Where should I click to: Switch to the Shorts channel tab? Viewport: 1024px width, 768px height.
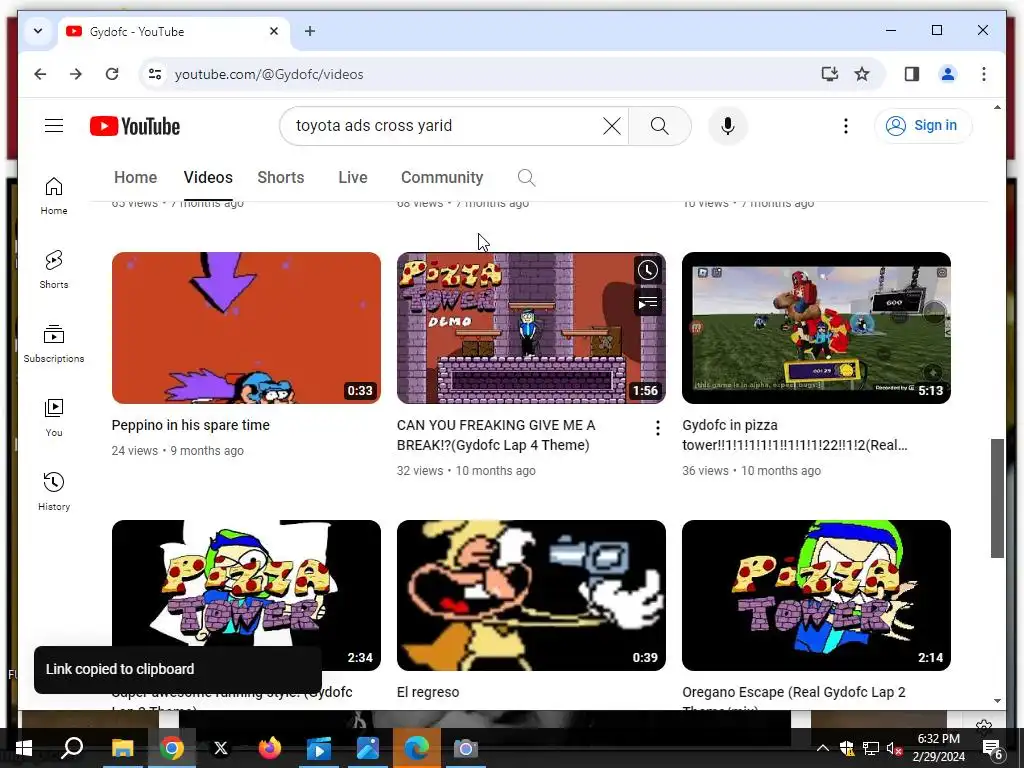pos(281,178)
